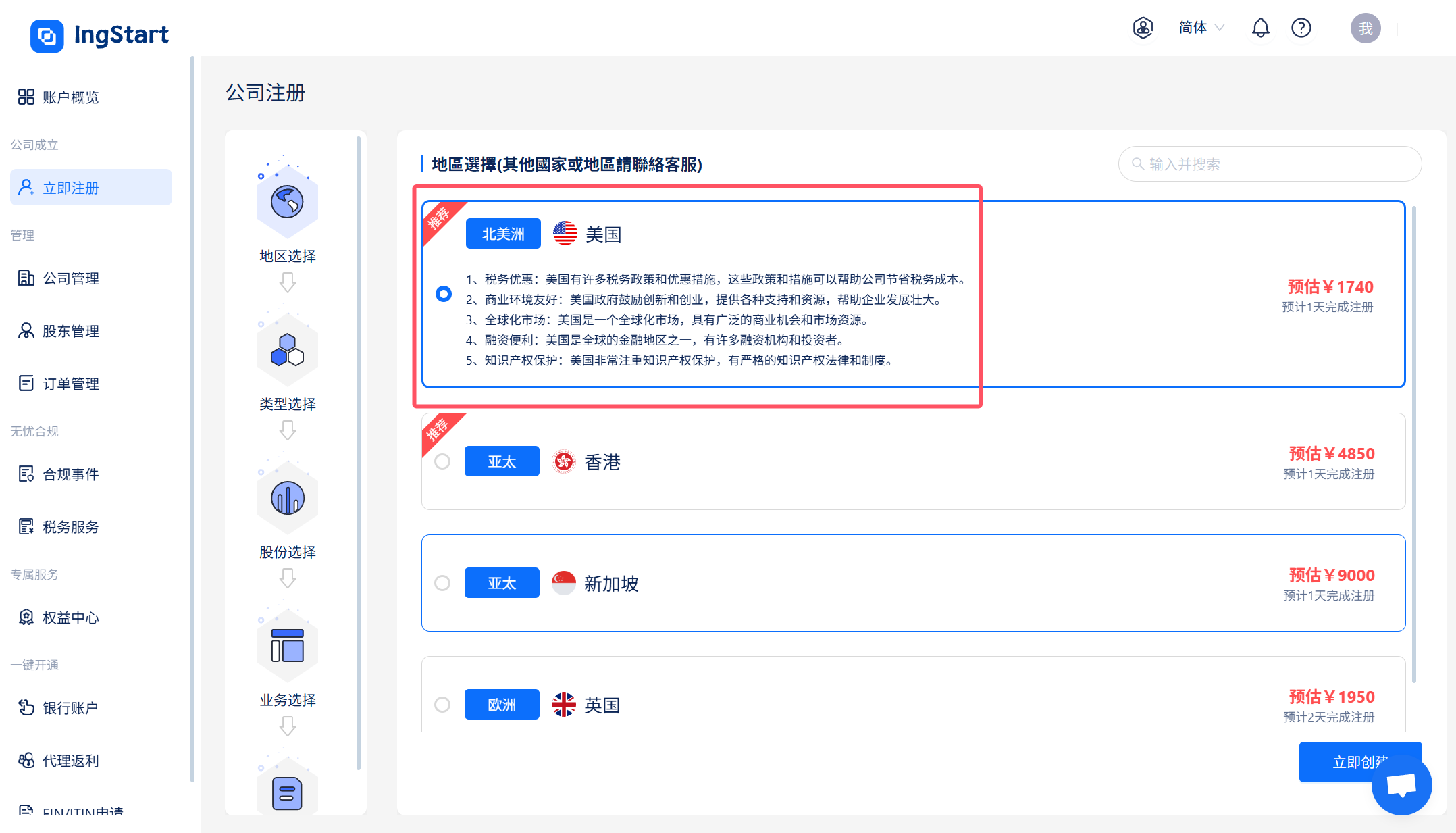This screenshot has width=1456, height=833.
Task: Click the 地区选择 globe step icon
Action: (287, 202)
